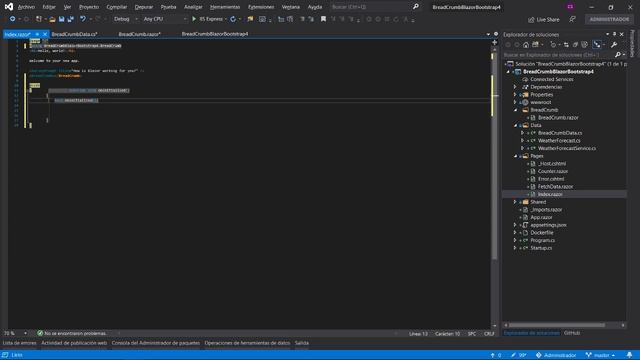Click the Live Share button
The width and height of the screenshot is (640, 360).
(544, 20)
